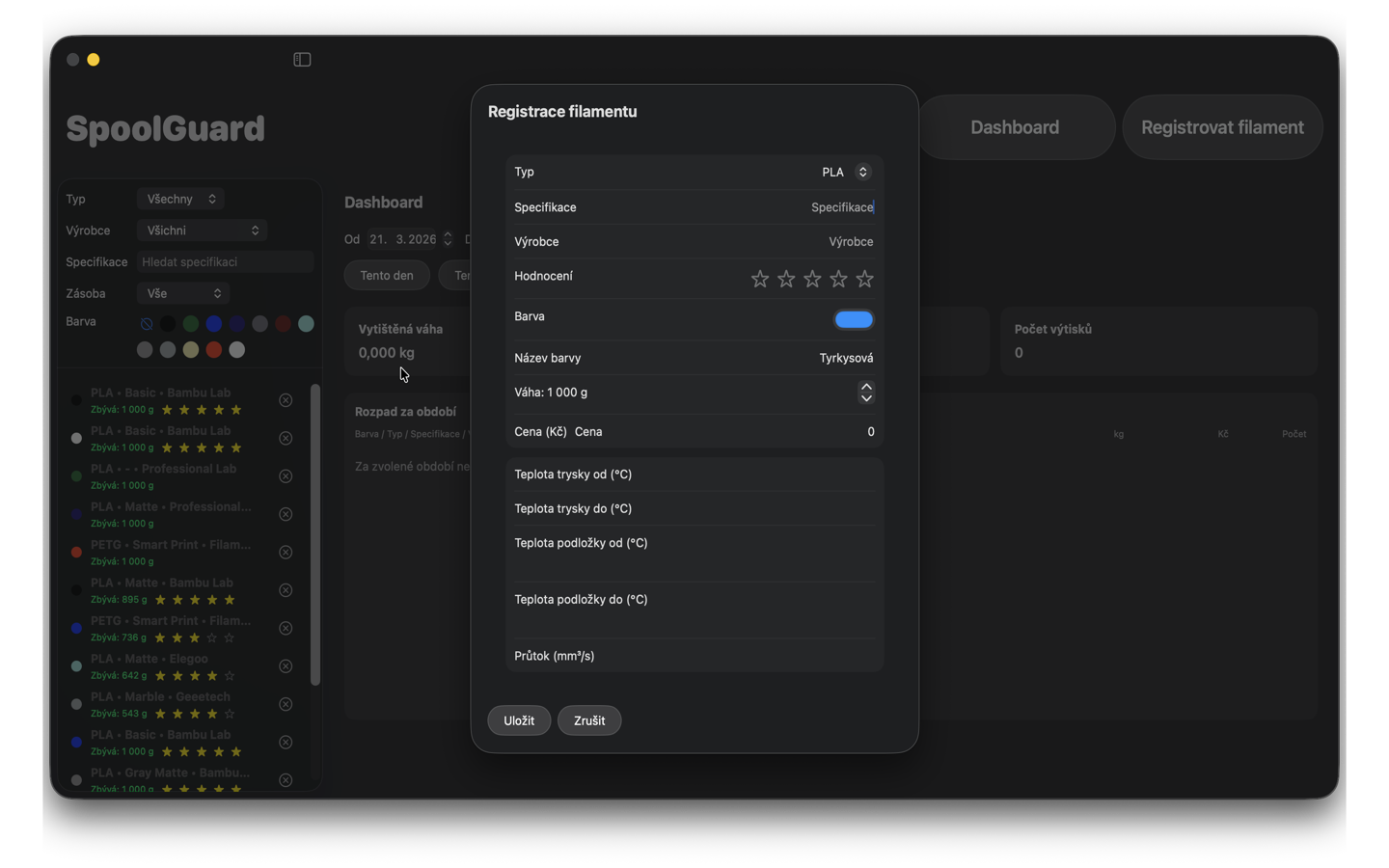Switch to the Dashboard tab

(x=1015, y=126)
